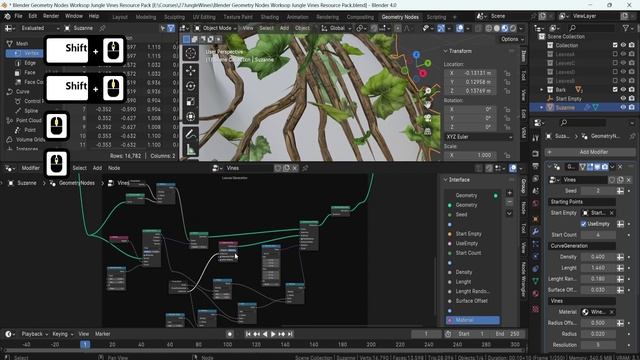Select the Annotate tool in viewport toolbar
This screenshot has width=640, height=360.
[x=190, y=134]
